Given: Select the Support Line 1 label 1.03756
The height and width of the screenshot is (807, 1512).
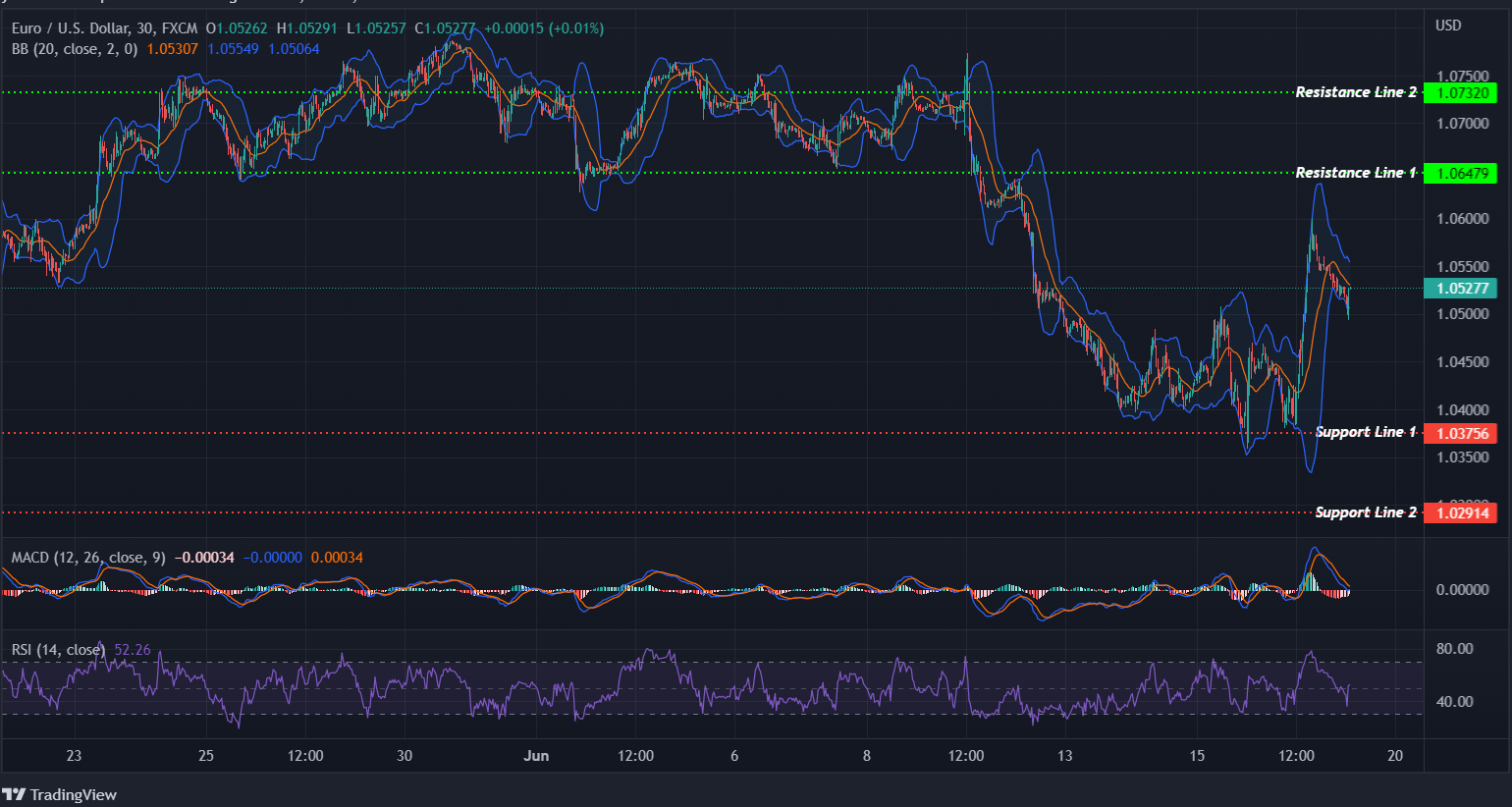Looking at the screenshot, I should (x=1462, y=432).
